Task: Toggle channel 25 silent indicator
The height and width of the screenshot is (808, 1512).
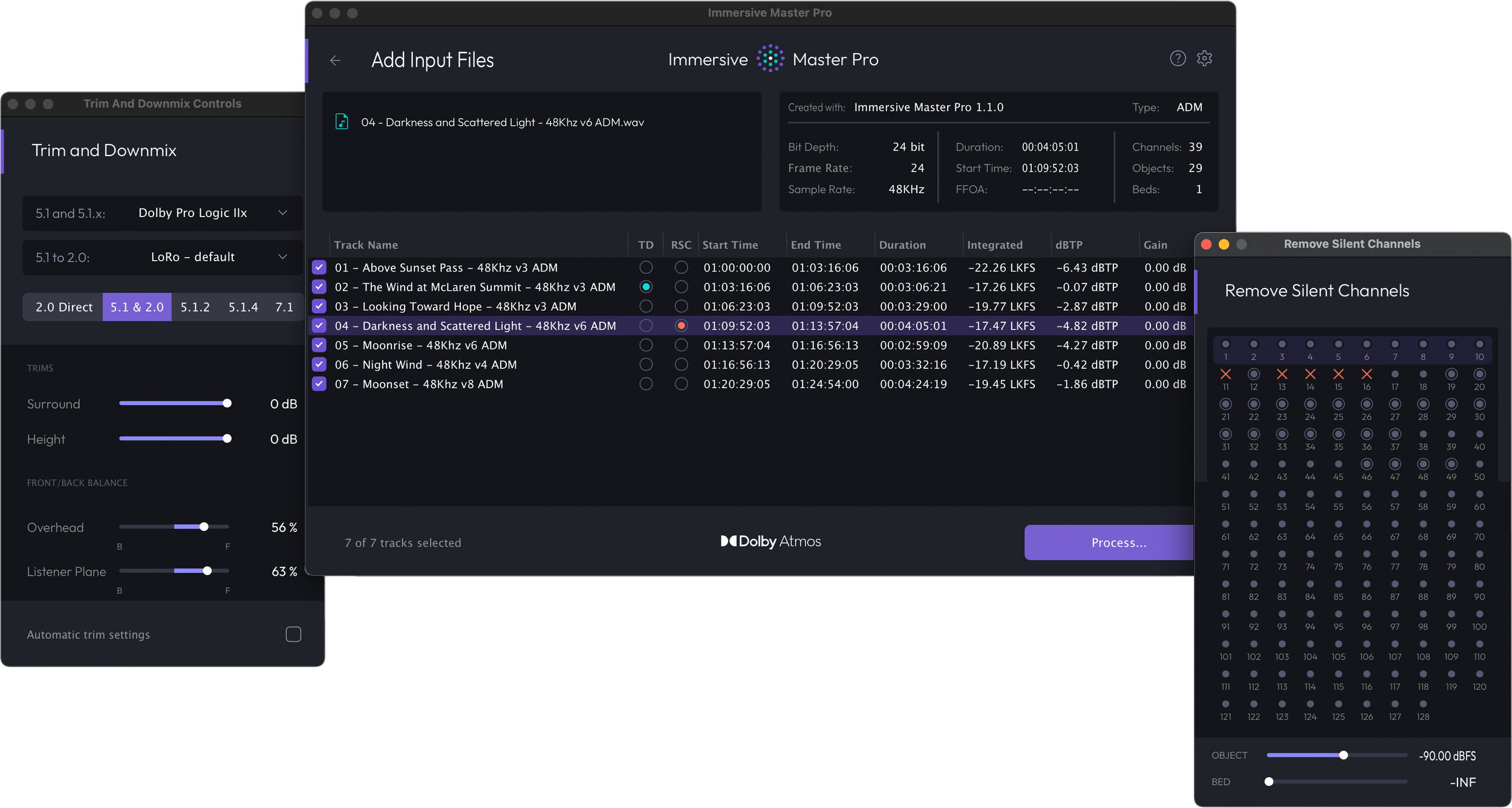Action: [1338, 404]
